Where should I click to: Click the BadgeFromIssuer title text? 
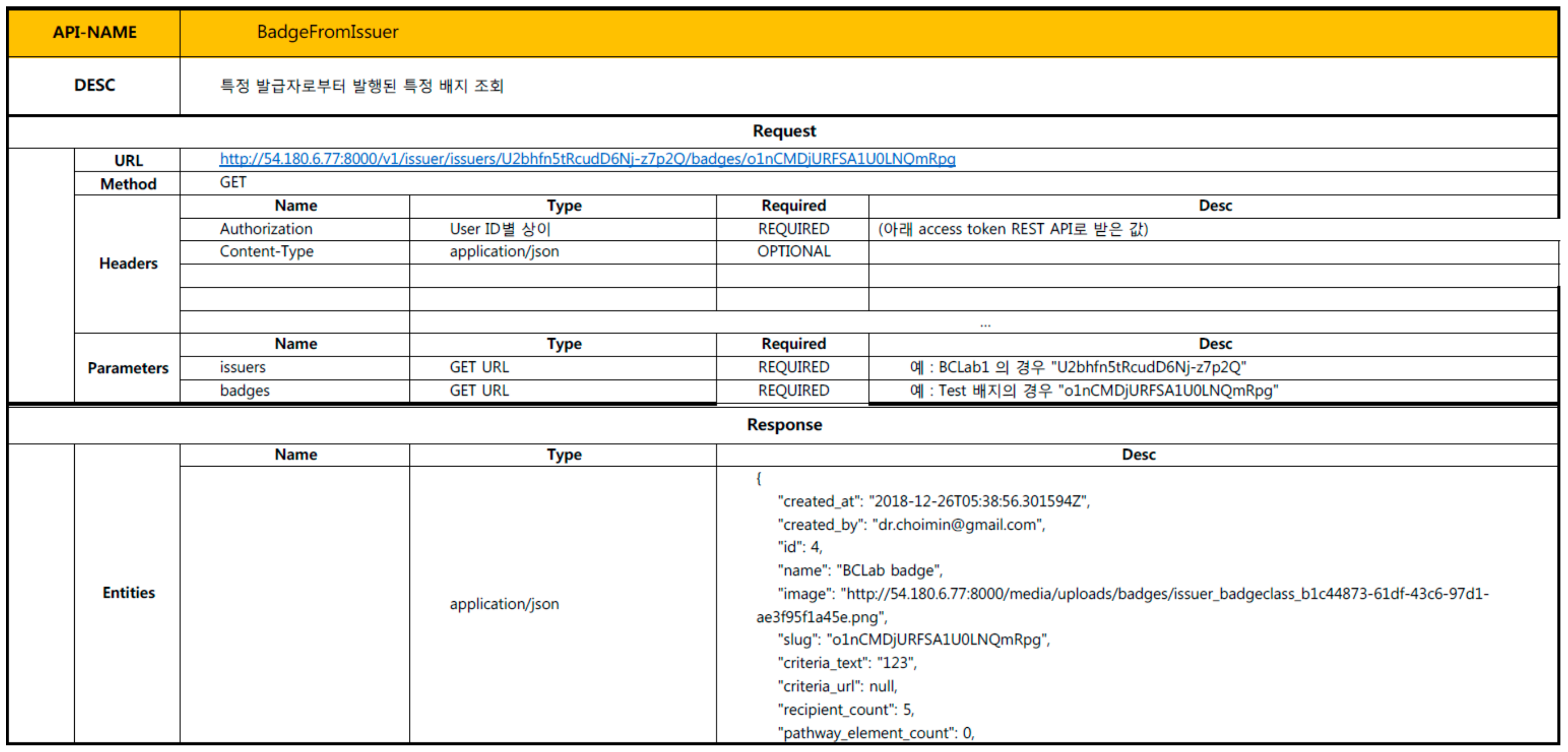point(327,32)
